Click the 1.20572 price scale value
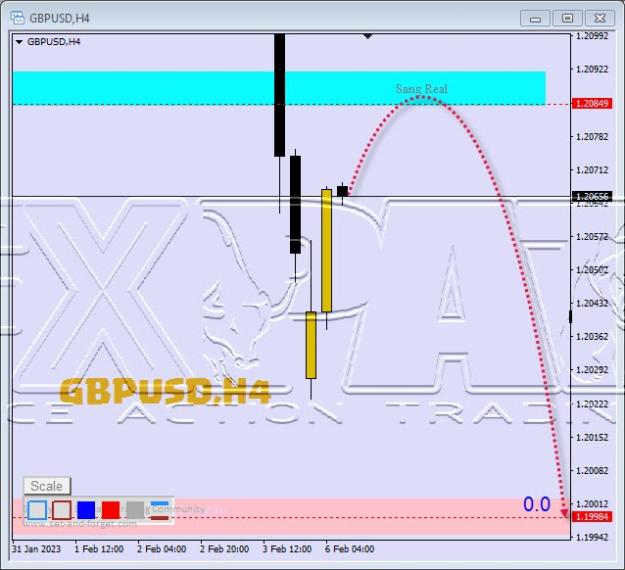625x570 pixels. point(592,237)
